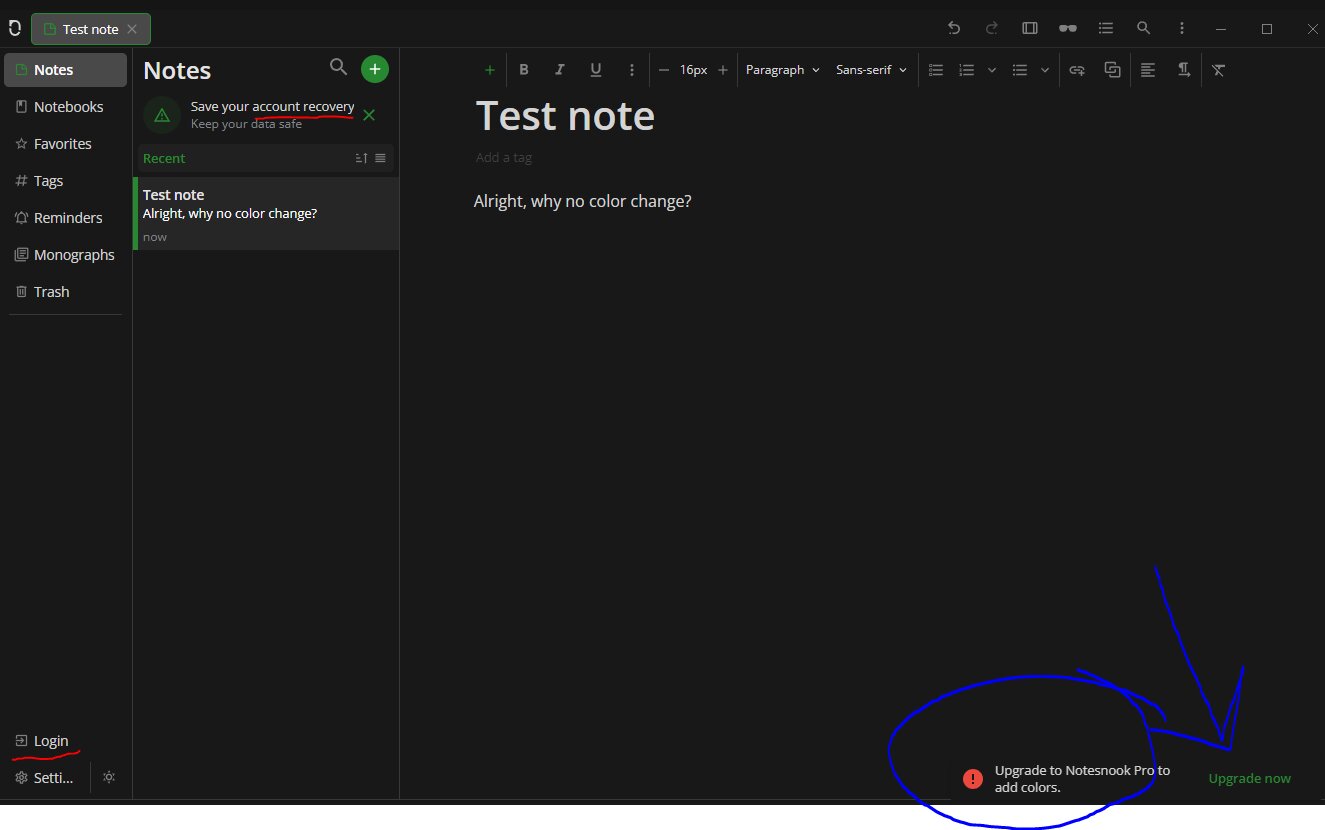Toggle italic formatting in the toolbar

click(560, 70)
